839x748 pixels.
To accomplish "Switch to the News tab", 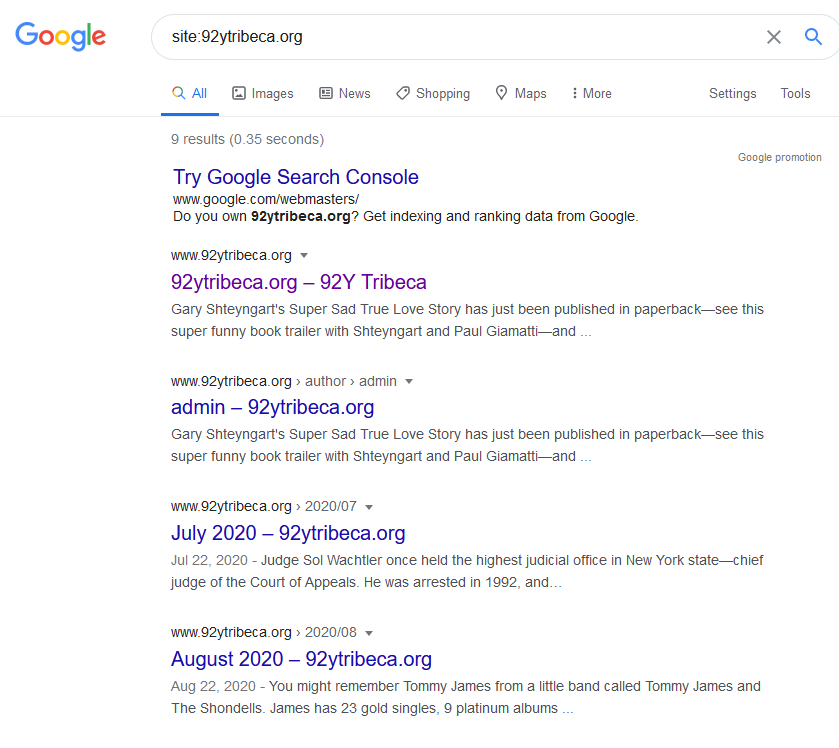I will click(x=345, y=94).
